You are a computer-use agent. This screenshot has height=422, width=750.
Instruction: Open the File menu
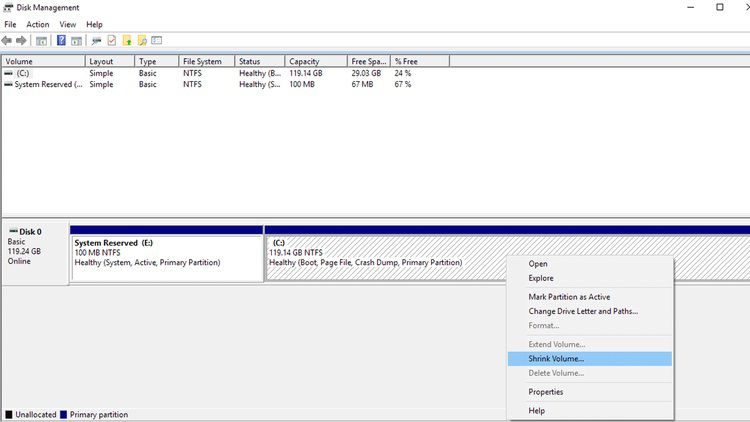[10, 24]
